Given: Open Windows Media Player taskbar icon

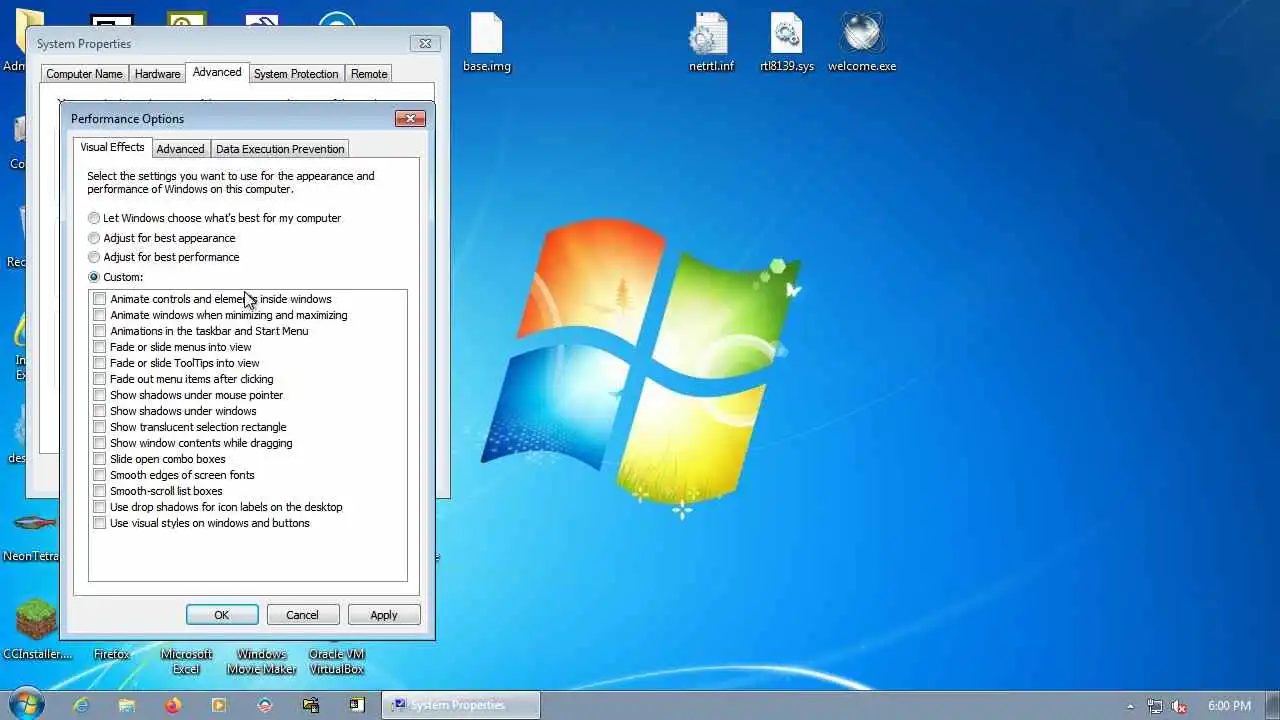Looking at the screenshot, I should click(219, 705).
